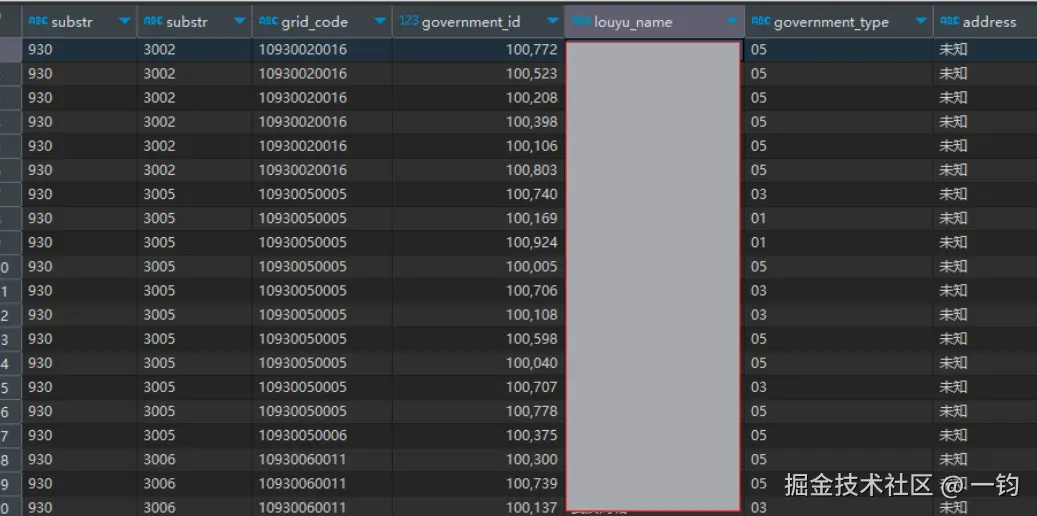Select government_id cell 100,375
Viewport: 1037px width, 516px height.
tap(478, 435)
